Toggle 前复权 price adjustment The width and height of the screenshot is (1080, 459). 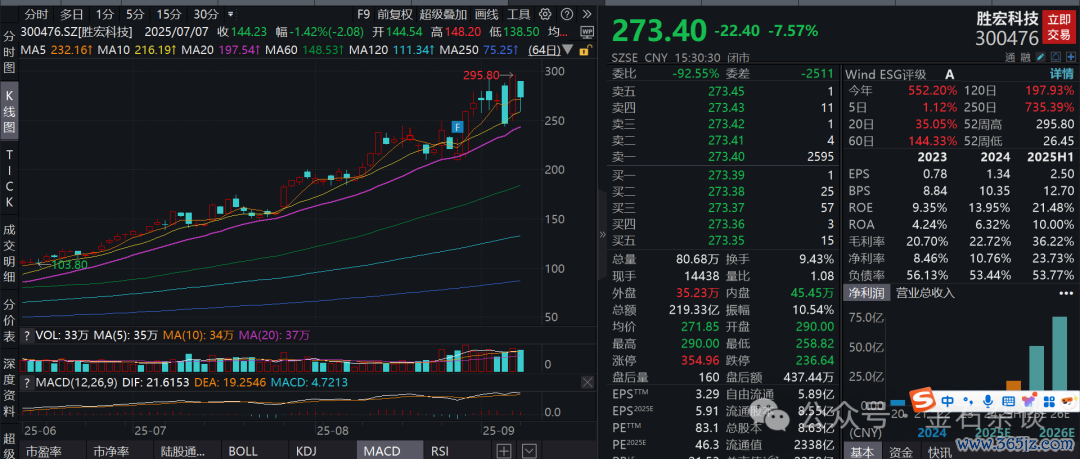click(x=395, y=14)
